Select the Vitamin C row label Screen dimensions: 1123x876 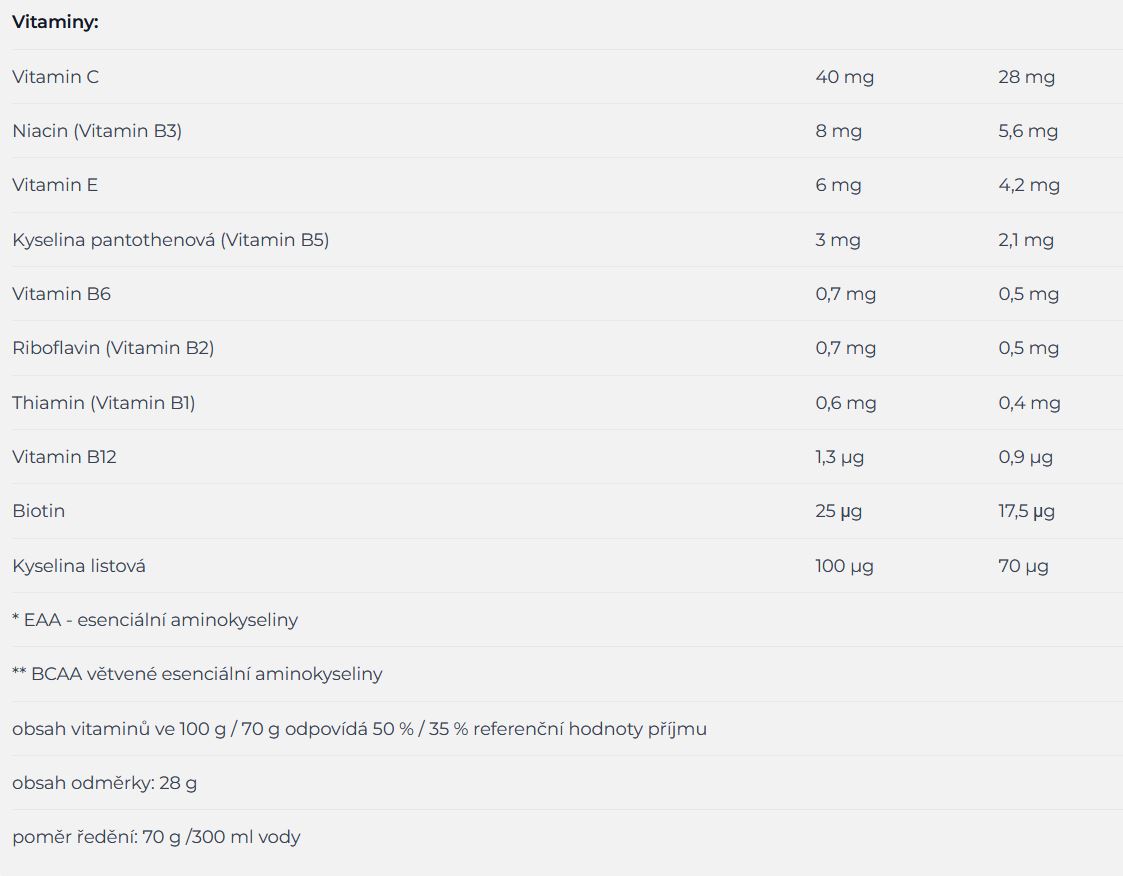[55, 77]
